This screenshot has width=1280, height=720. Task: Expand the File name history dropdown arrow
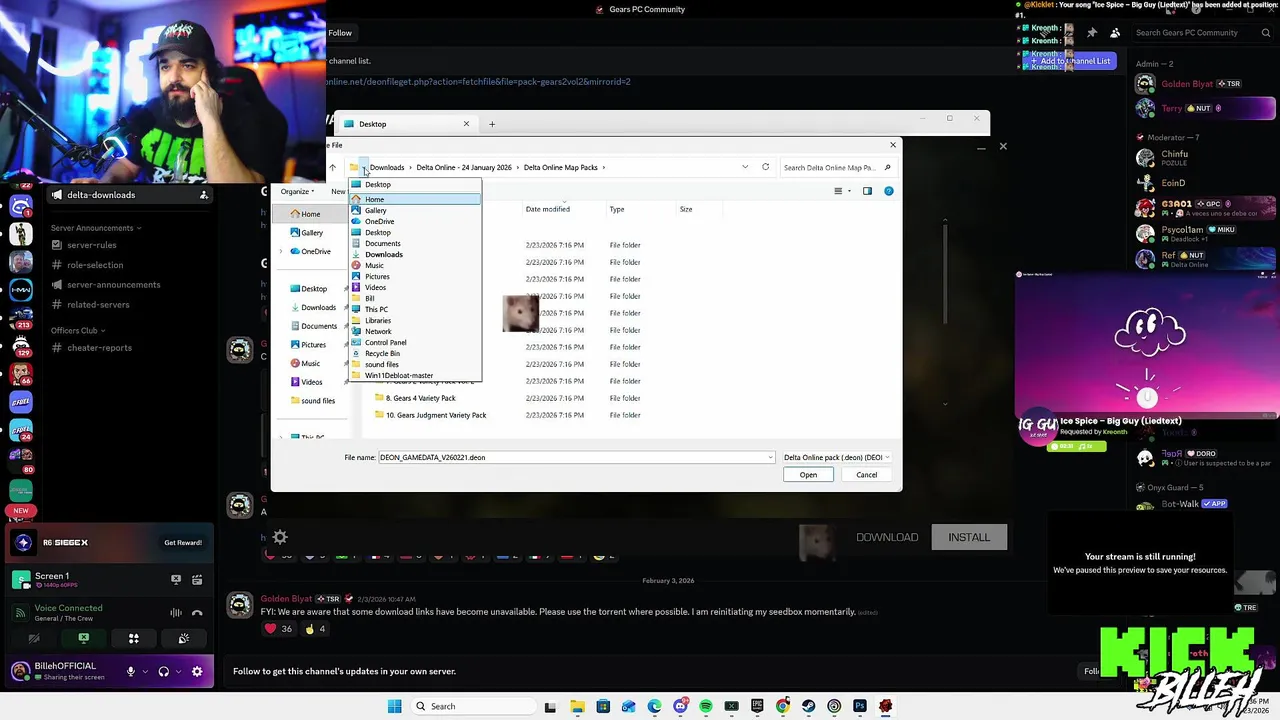[770, 457]
